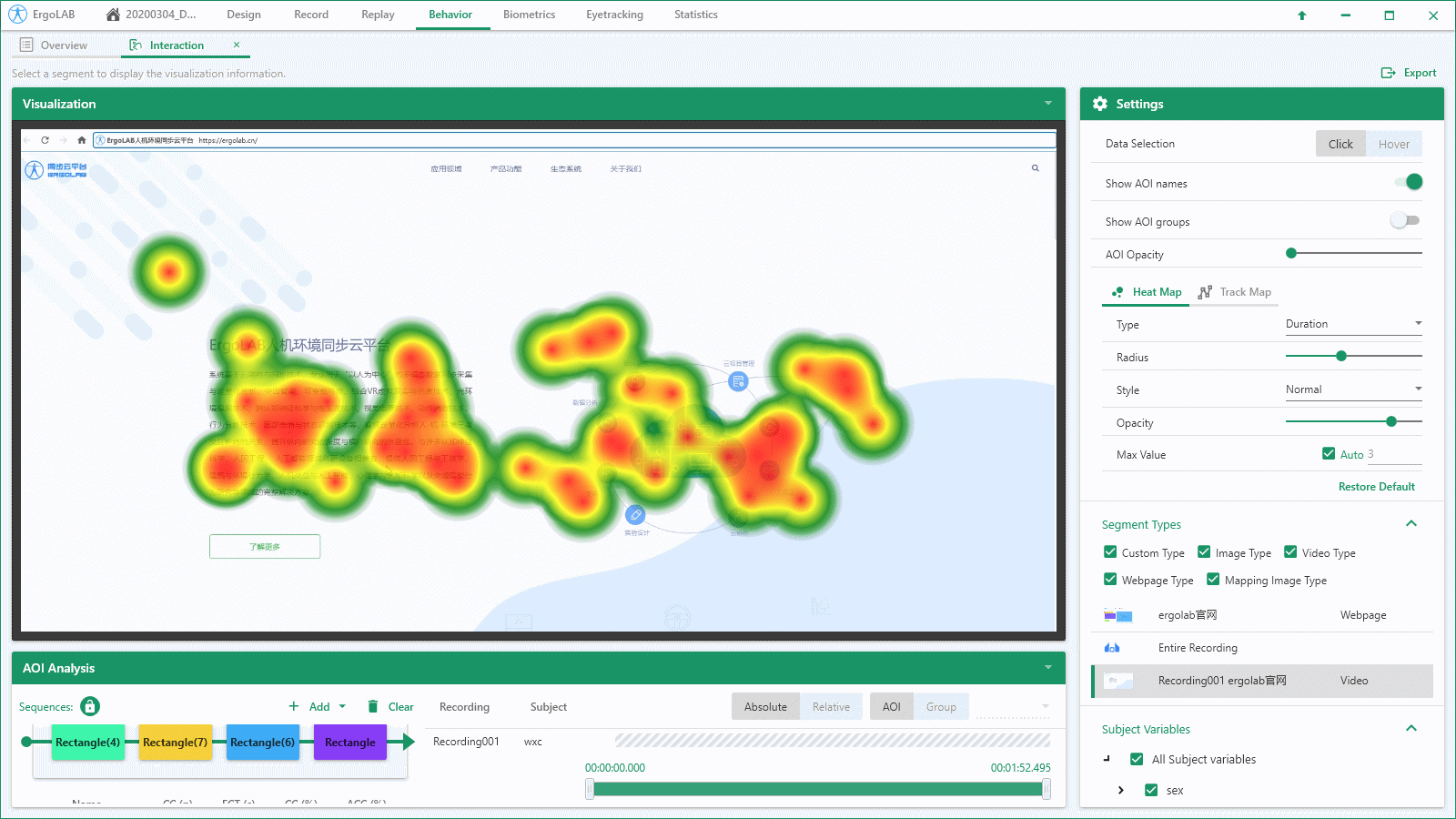
Task: Collapse the Segment Types section
Action: tap(1411, 523)
